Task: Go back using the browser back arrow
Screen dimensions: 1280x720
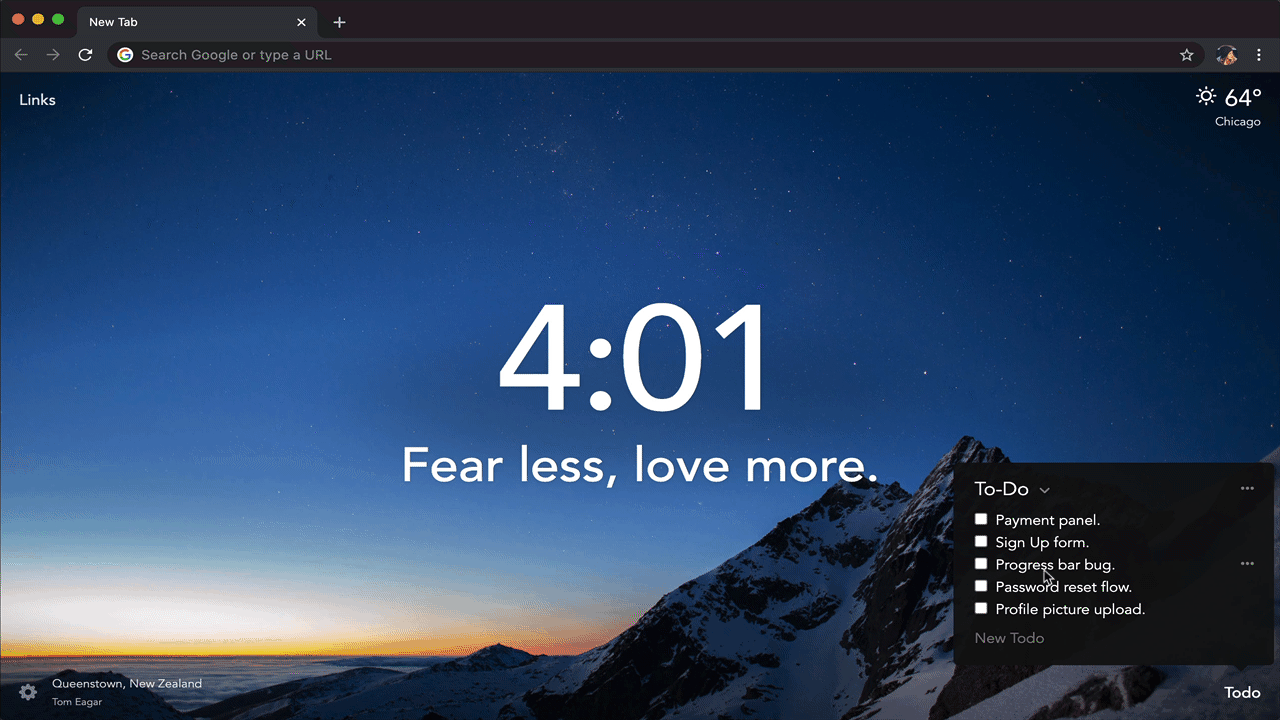Action: tap(21, 55)
